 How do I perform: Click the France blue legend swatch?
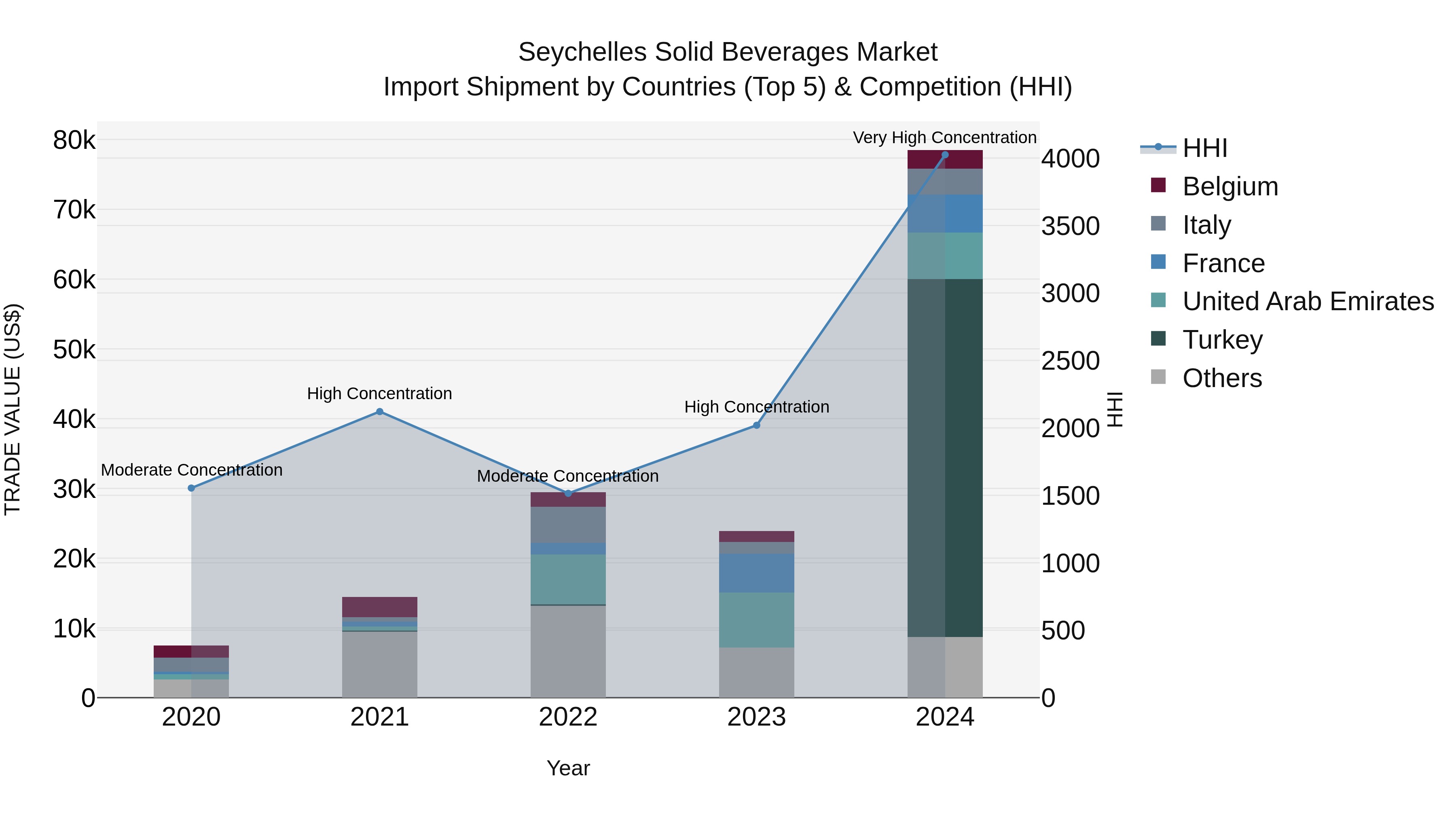point(1158,262)
